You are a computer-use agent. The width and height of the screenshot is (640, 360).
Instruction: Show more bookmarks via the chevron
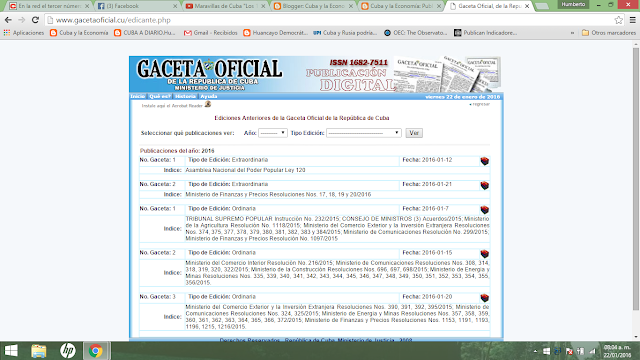click(x=572, y=33)
